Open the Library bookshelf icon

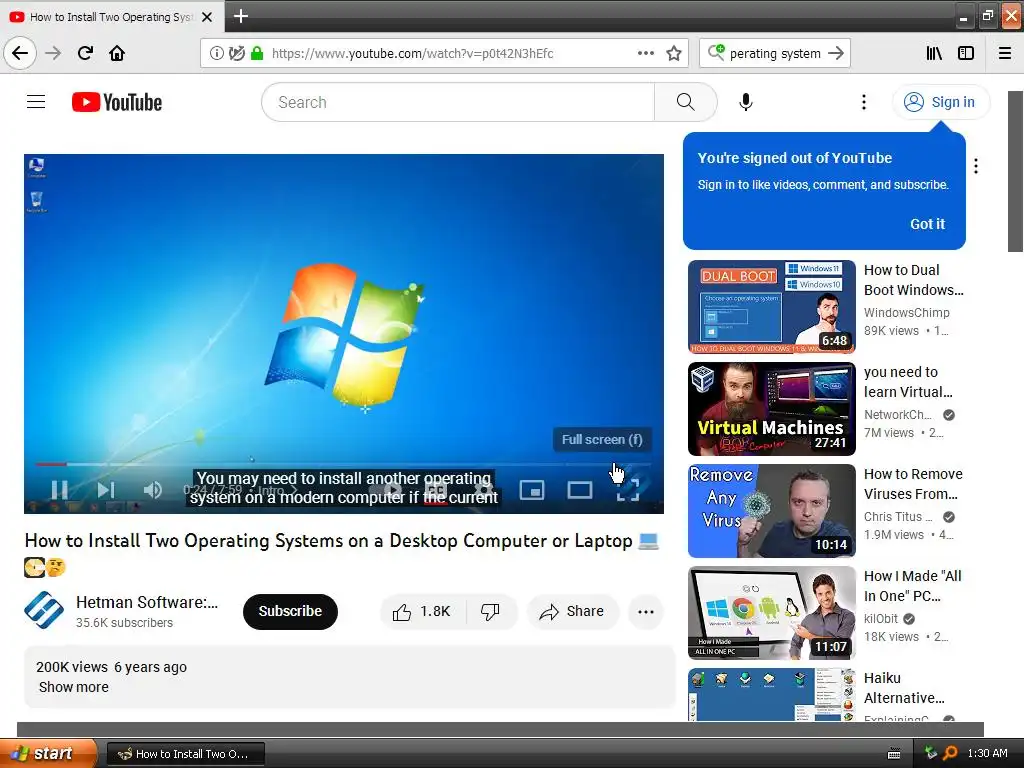point(934,53)
